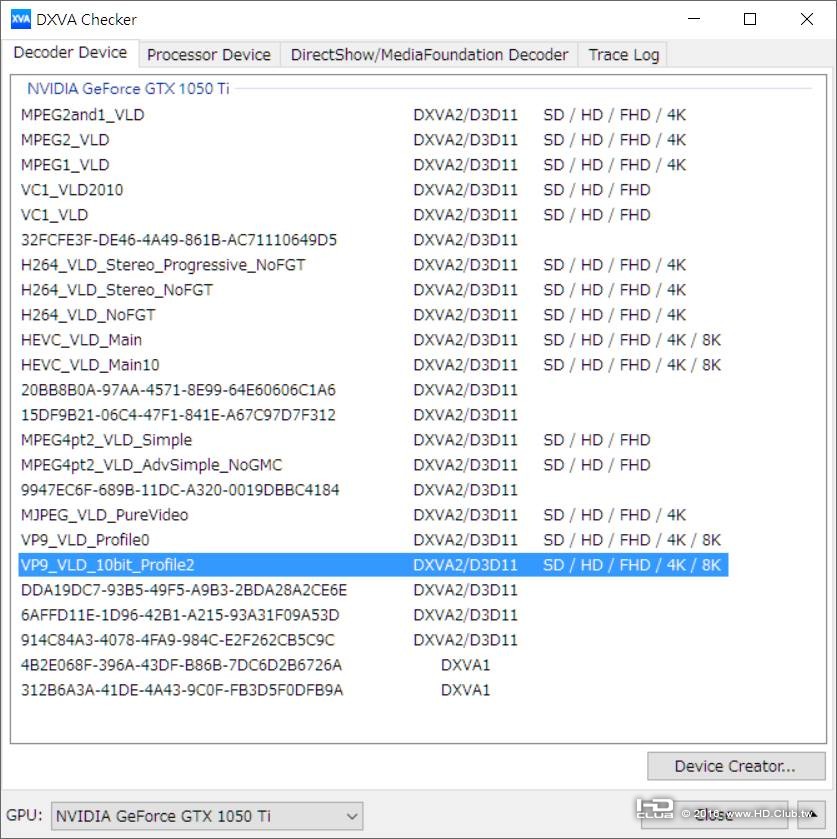This screenshot has height=839, width=837.
Task: Click DXVA2/D3D11 cell of MPEG2and1_VLD row
Action: (466, 115)
